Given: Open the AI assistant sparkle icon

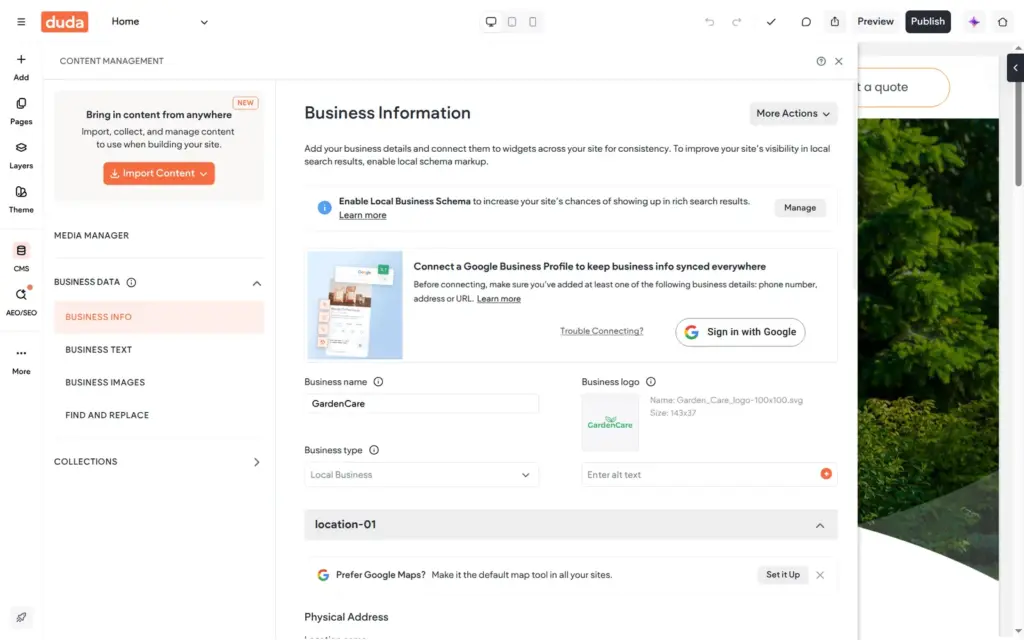Looking at the screenshot, I should [974, 22].
